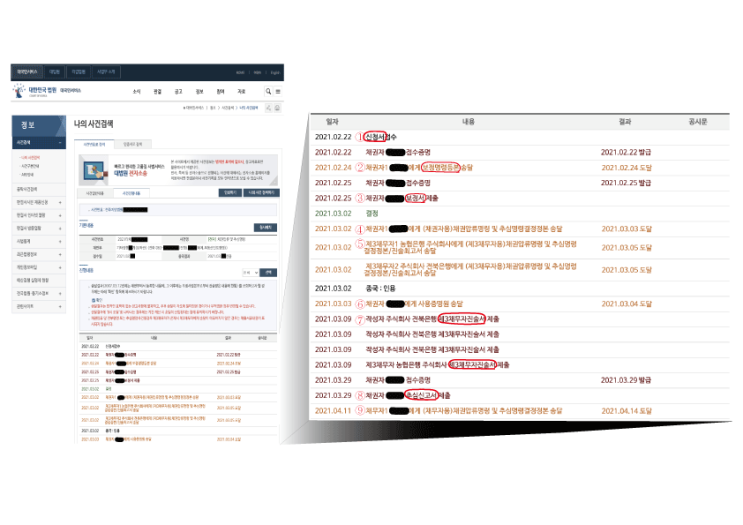The height and width of the screenshot is (525, 743).
Task: Open the 판결 navigation menu
Action: [x=157, y=91]
